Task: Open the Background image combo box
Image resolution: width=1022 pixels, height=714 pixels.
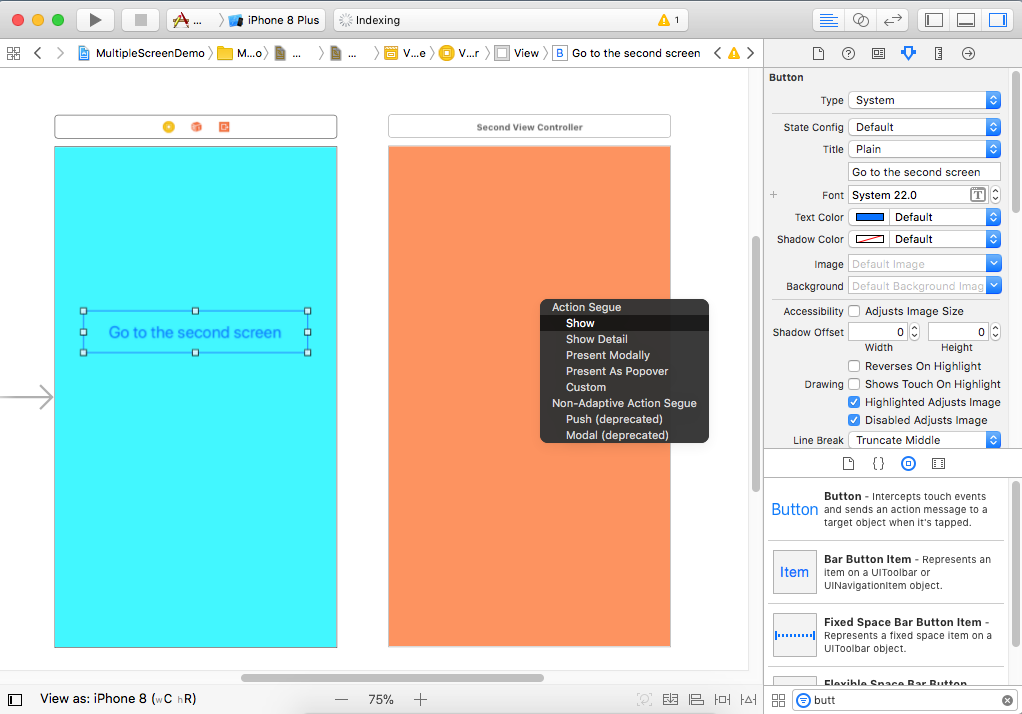Action: (924, 286)
